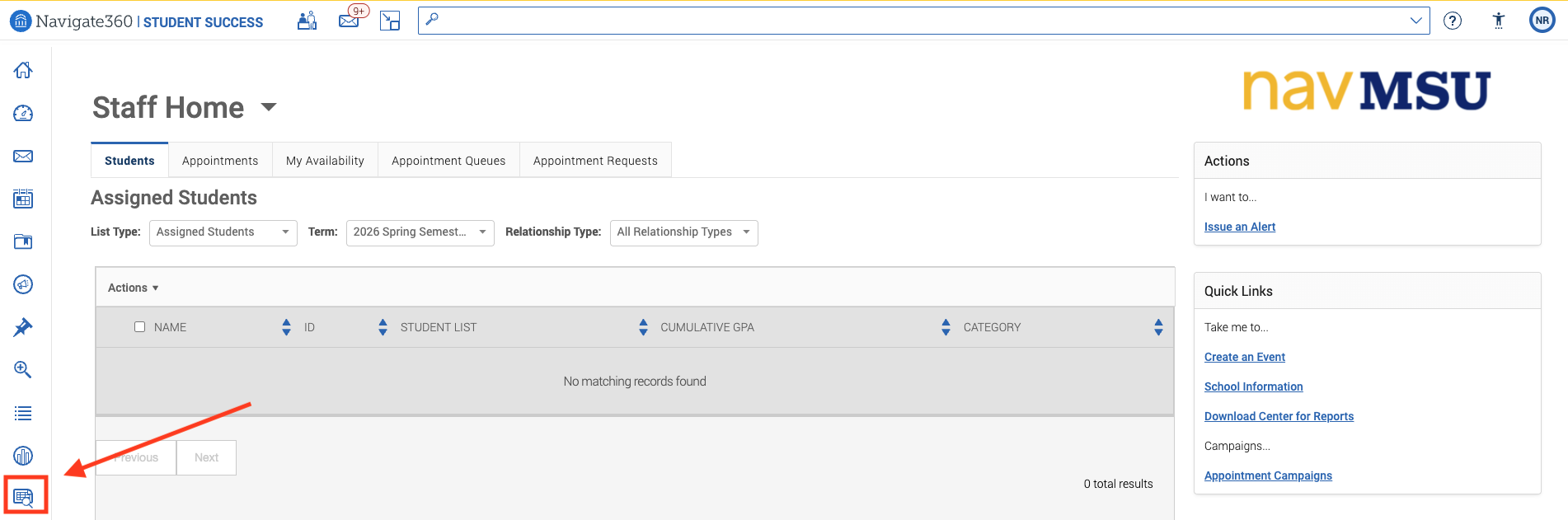Click the Issue an Alert link
The image size is (1568, 520).
pyautogui.click(x=1240, y=227)
